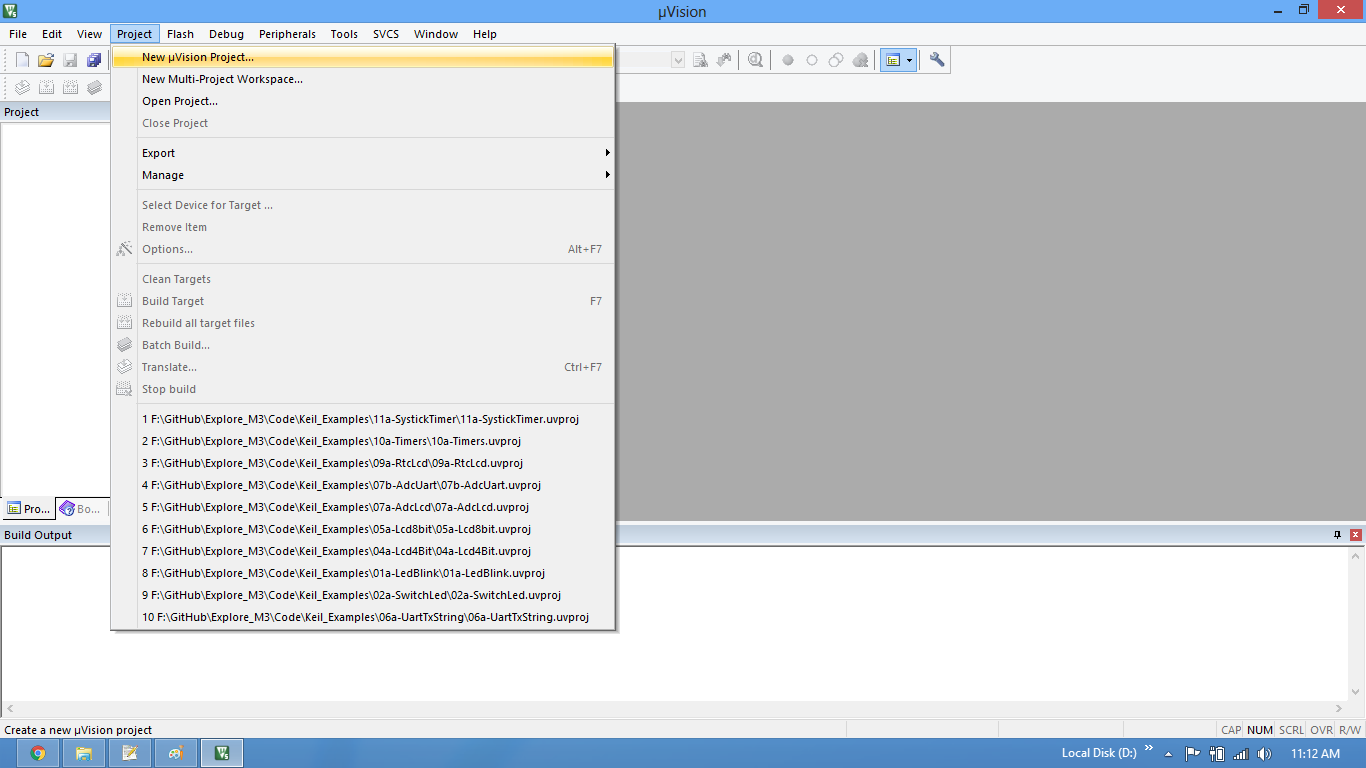
Task: Open recent project 02a-SwitchLed.uvproj
Action: [362, 595]
